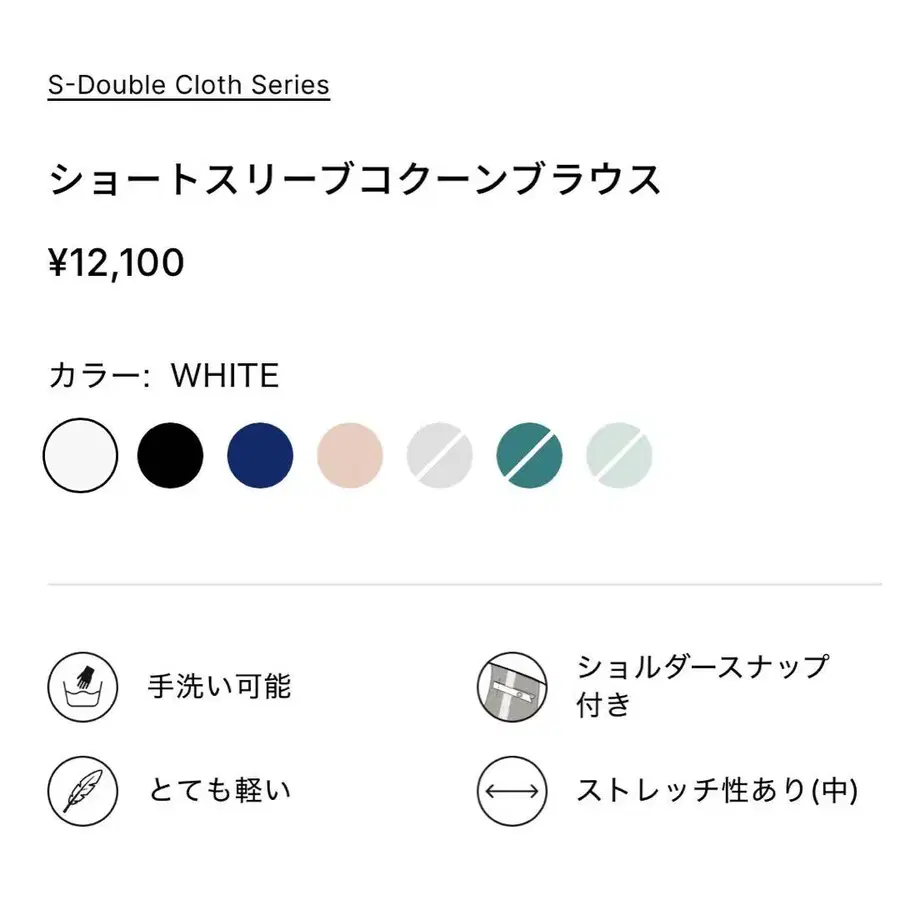Viewport: 900px width, 900px height.
Task: Click the shoulder snap feature icon
Action: (x=511, y=686)
